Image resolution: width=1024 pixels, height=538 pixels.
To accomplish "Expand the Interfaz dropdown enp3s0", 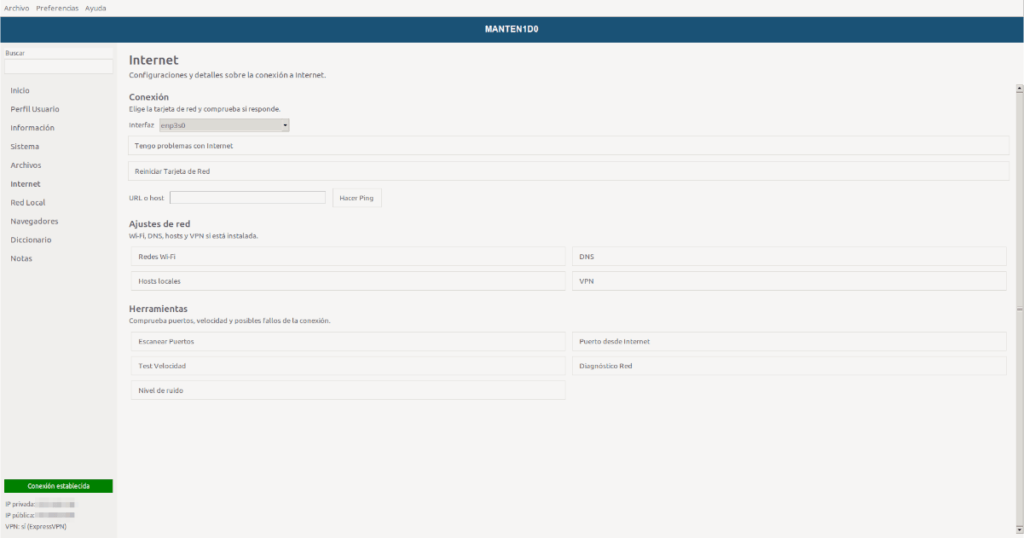I will tap(224, 125).
